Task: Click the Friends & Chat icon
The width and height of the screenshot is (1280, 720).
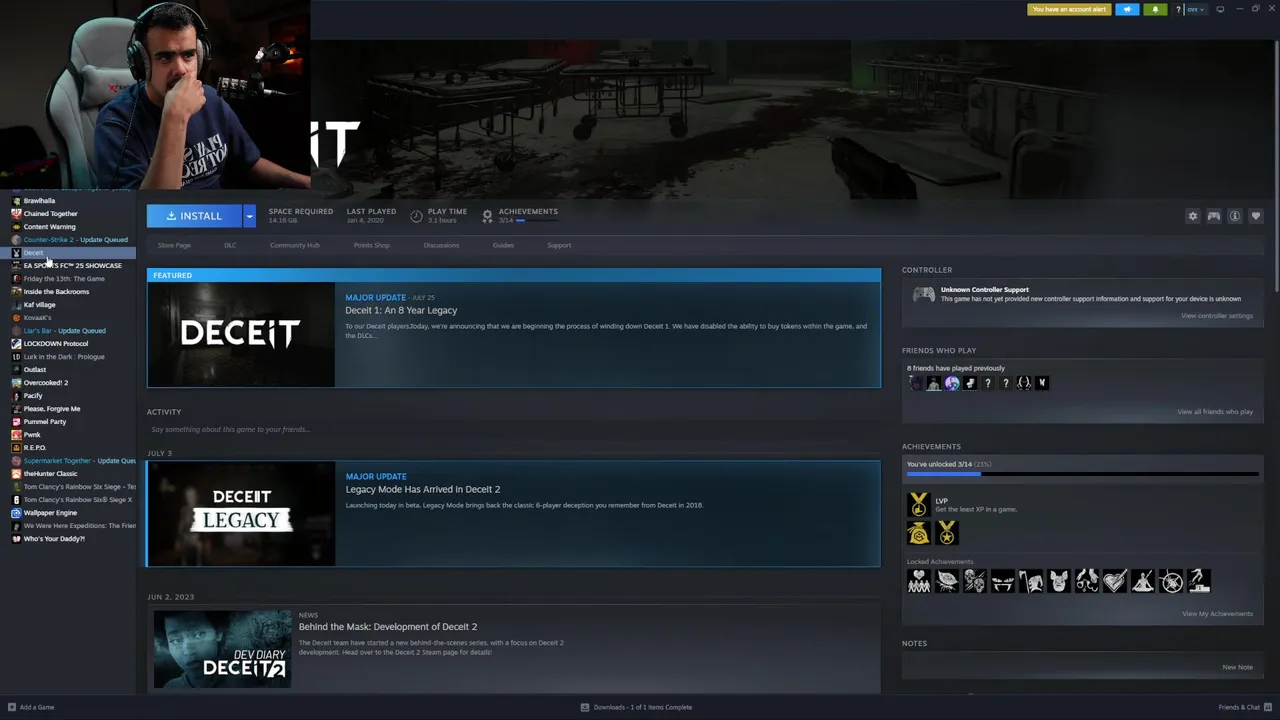Action: [1266, 707]
